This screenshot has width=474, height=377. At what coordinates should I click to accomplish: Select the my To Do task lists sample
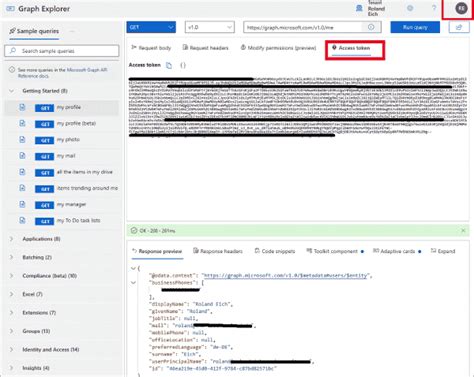click(61, 220)
